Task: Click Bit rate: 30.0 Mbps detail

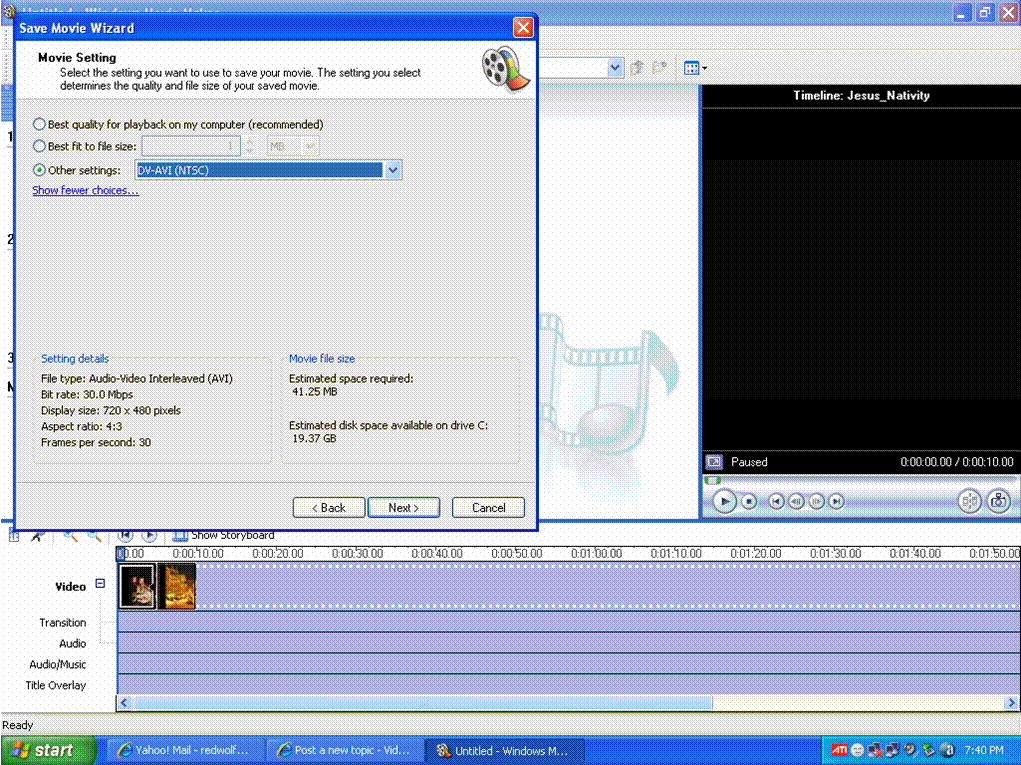Action: 87,395
